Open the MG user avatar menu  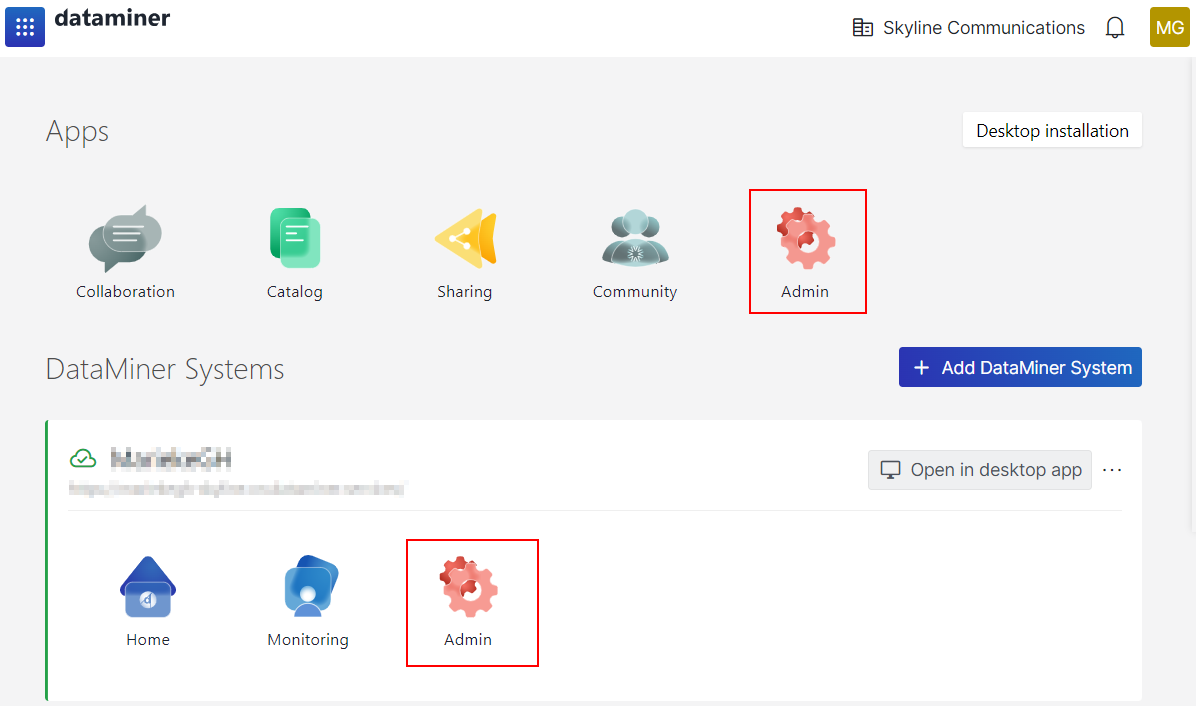(x=1169, y=27)
